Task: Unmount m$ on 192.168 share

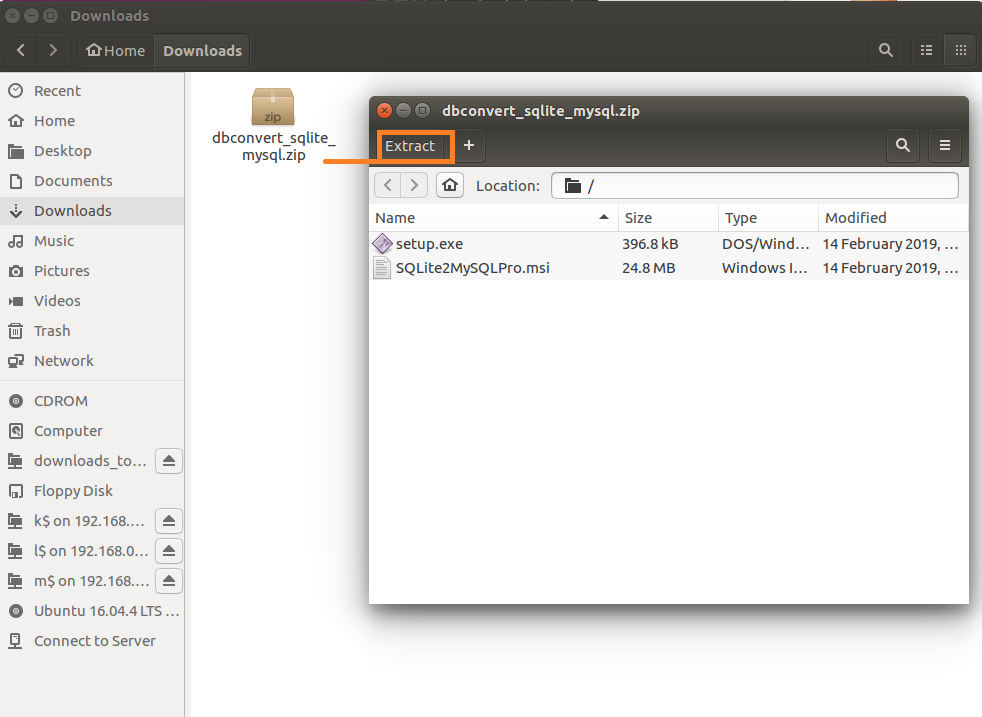Action: [x=168, y=581]
